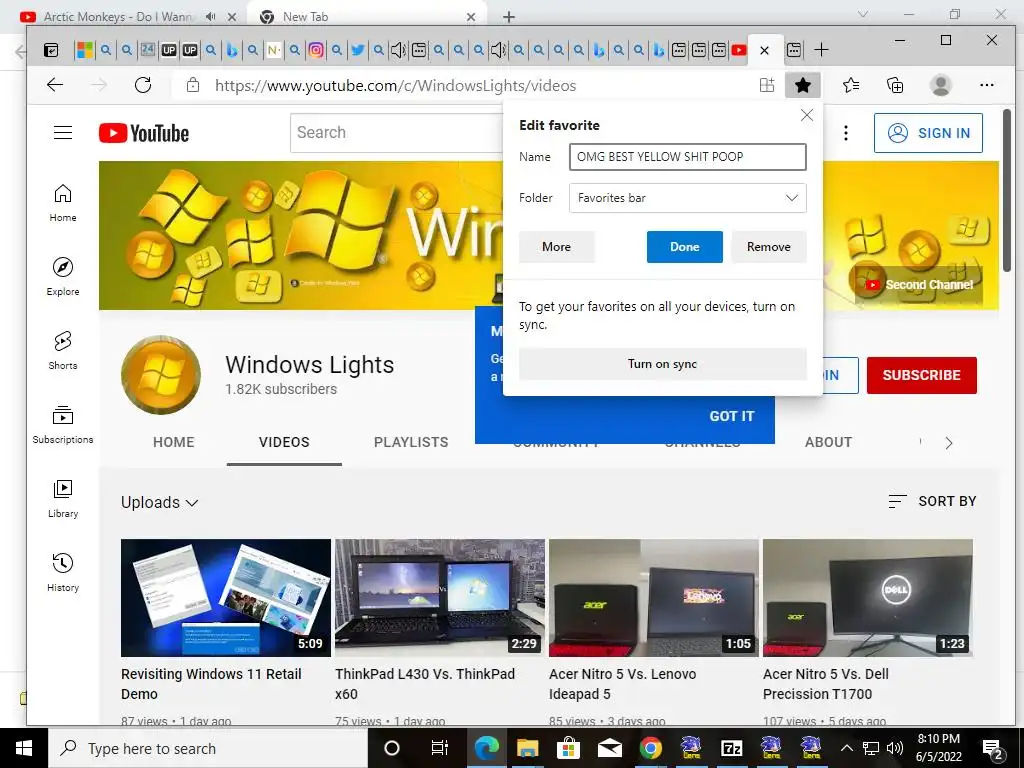Image resolution: width=1024 pixels, height=768 pixels.
Task: Remove the favorite
Action: [769, 247]
